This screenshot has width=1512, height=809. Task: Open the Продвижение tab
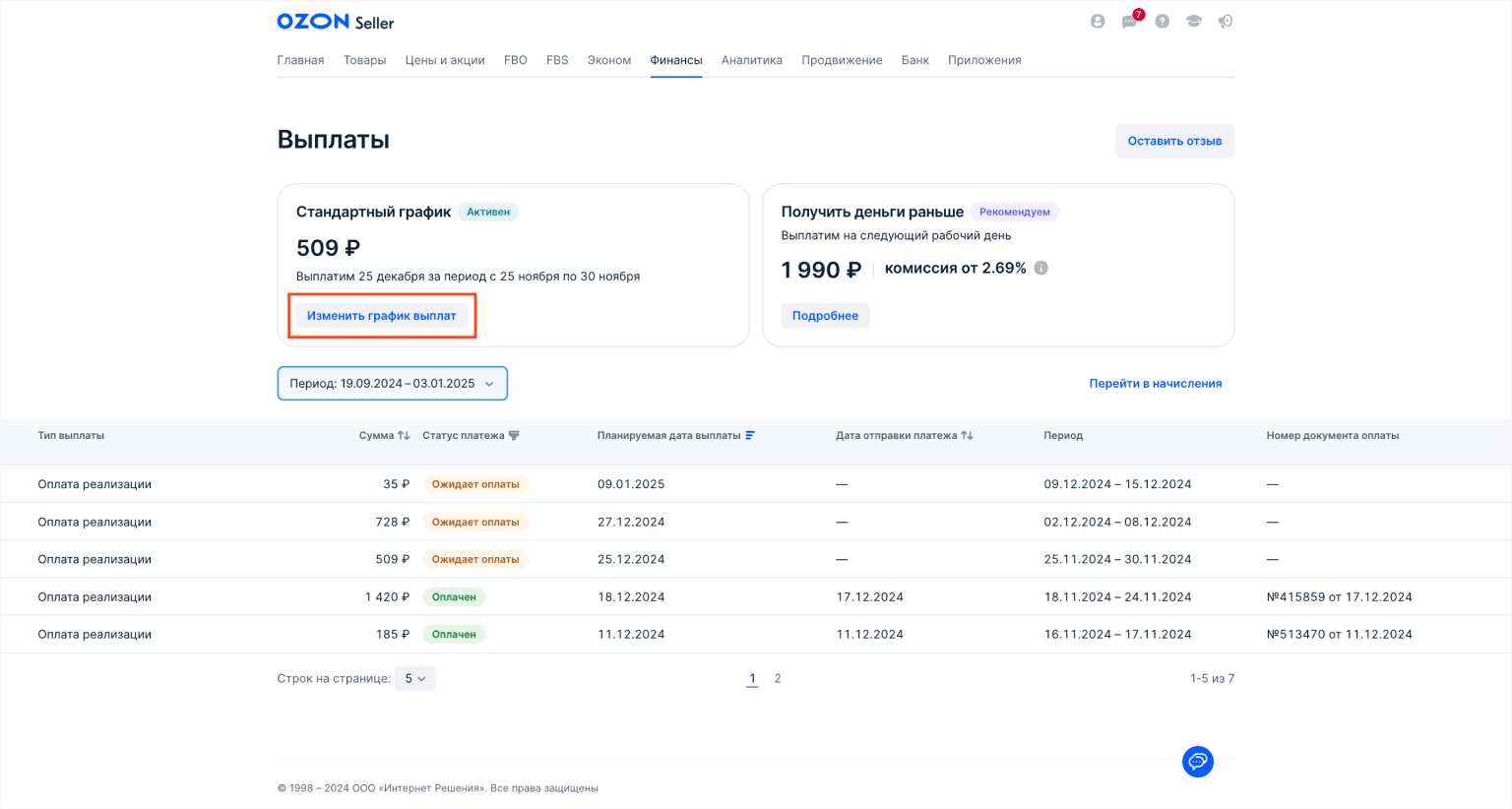[x=842, y=60]
